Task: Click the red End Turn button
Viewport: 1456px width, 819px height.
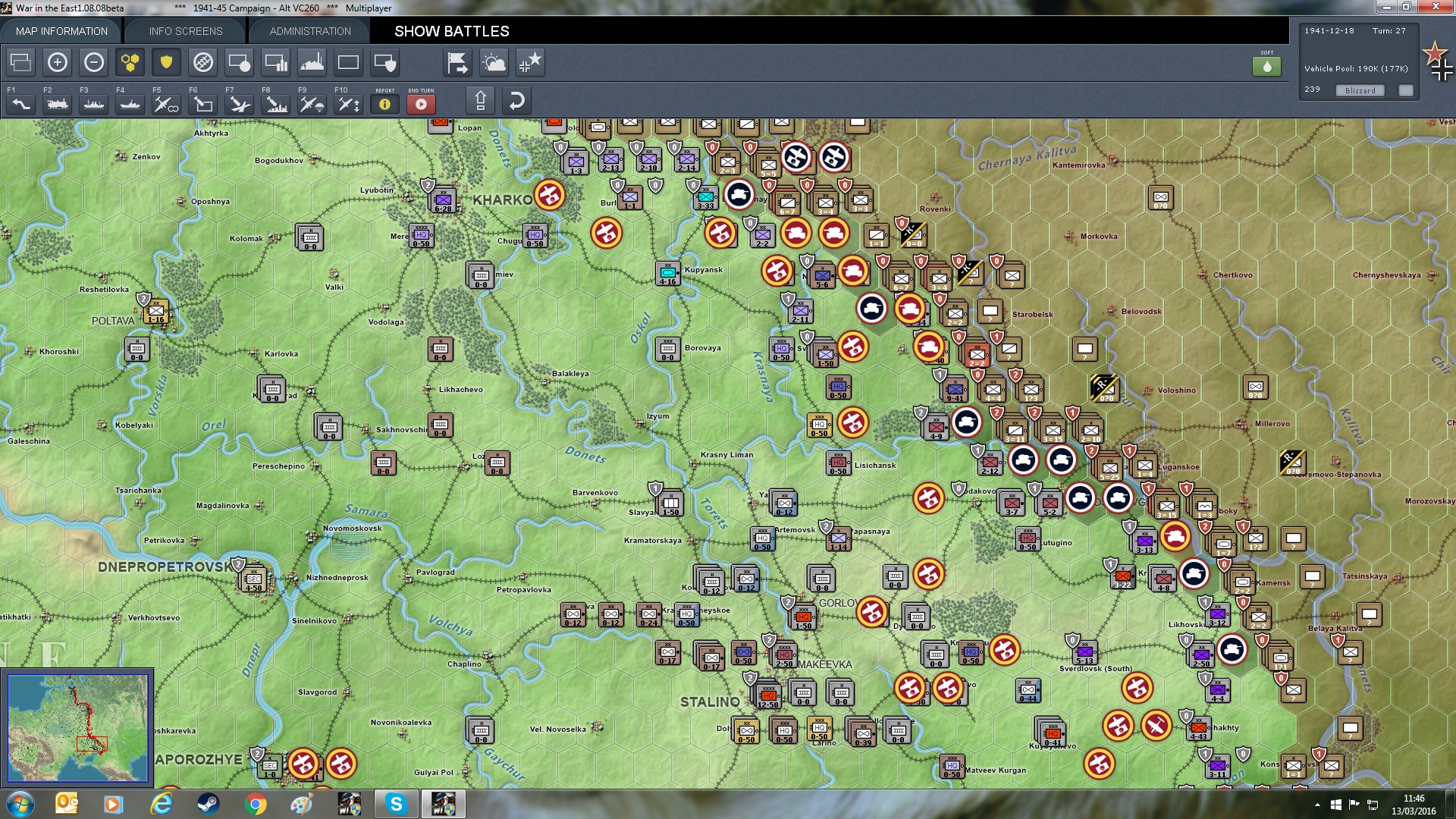Action: point(421,104)
